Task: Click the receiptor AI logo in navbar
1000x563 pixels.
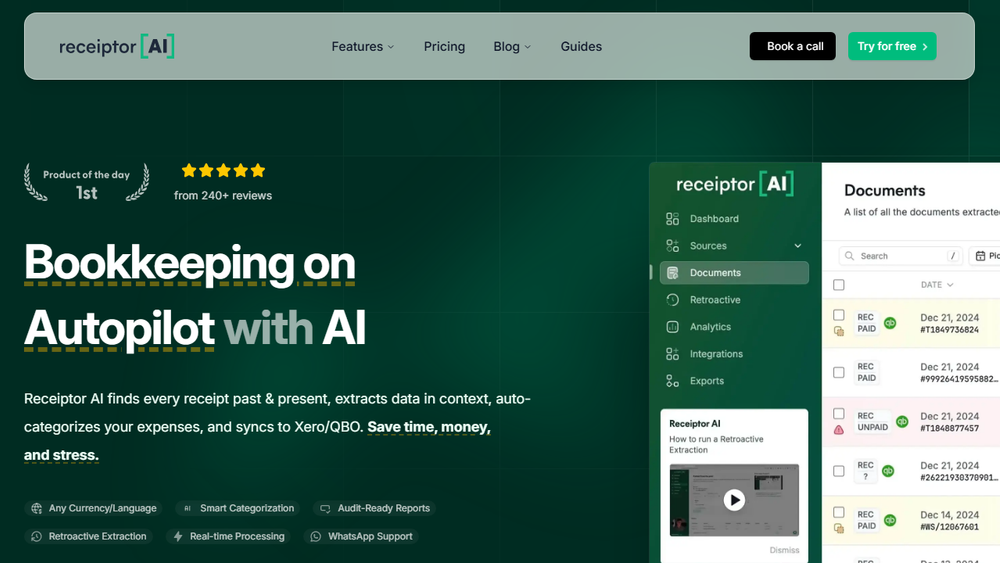Action: click(117, 47)
